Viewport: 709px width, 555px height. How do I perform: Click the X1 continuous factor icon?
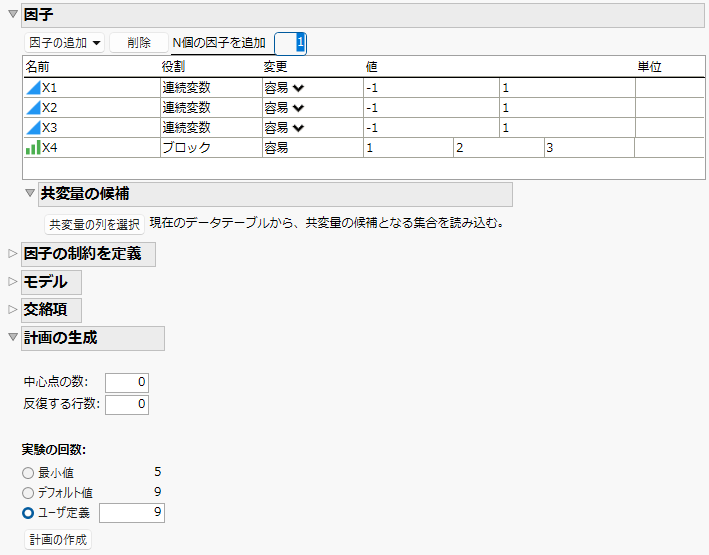pyautogui.click(x=33, y=88)
